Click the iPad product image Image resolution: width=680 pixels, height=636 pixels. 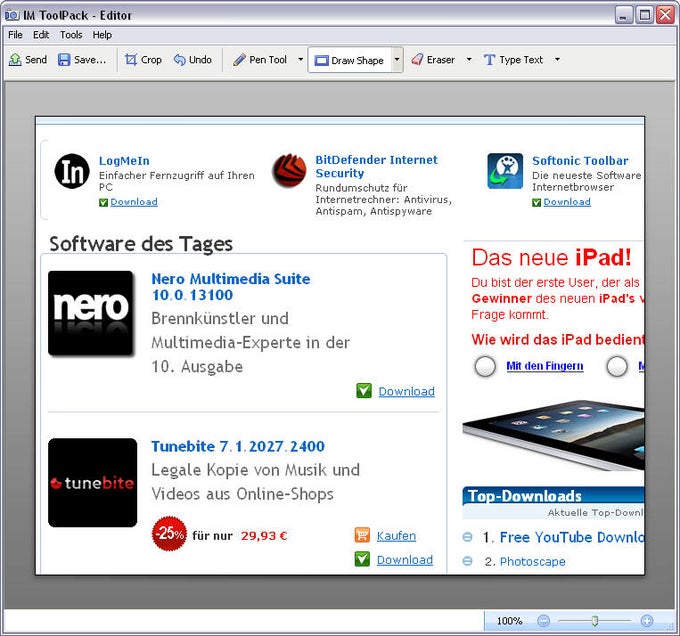[553, 435]
